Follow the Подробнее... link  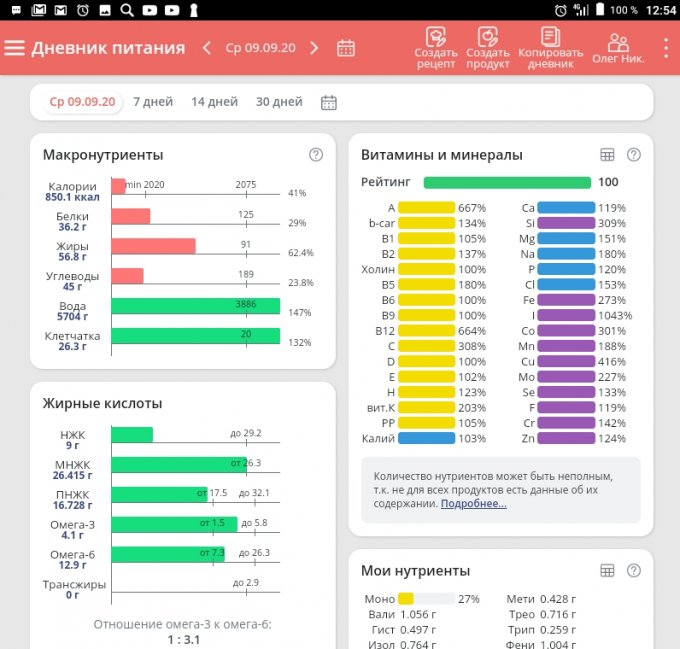click(473, 504)
